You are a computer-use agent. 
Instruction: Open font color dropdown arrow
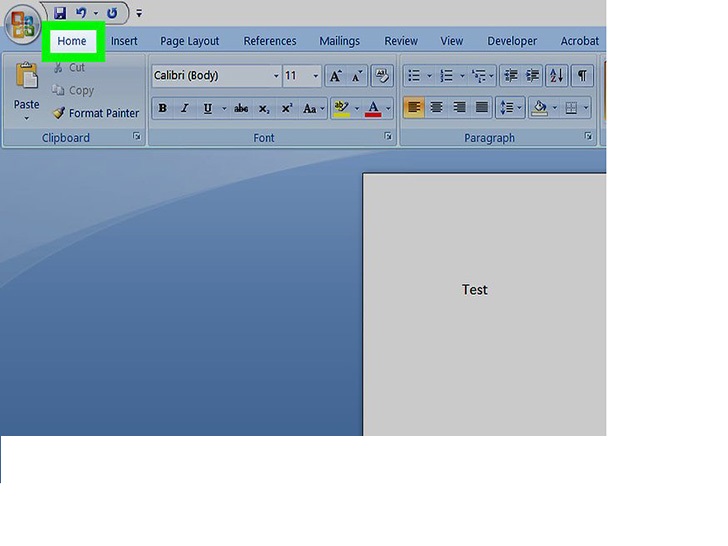[x=389, y=109]
